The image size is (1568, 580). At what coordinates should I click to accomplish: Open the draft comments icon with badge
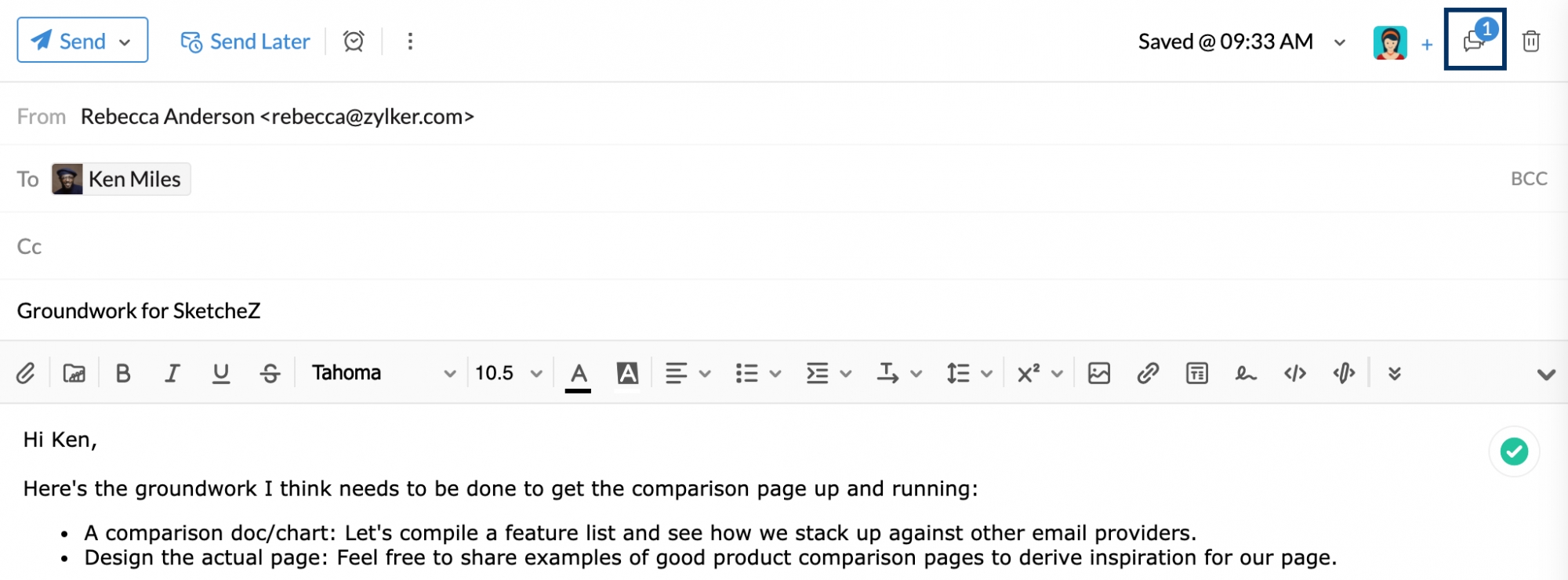[x=1475, y=40]
